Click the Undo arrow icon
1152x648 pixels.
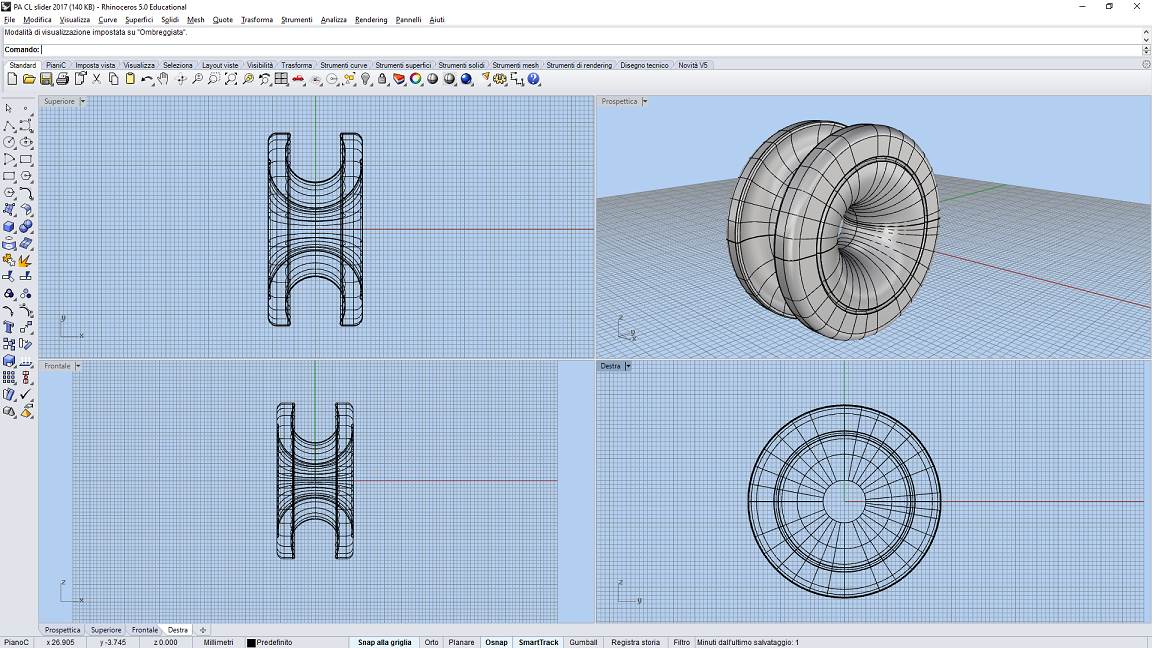pyautogui.click(x=147, y=79)
